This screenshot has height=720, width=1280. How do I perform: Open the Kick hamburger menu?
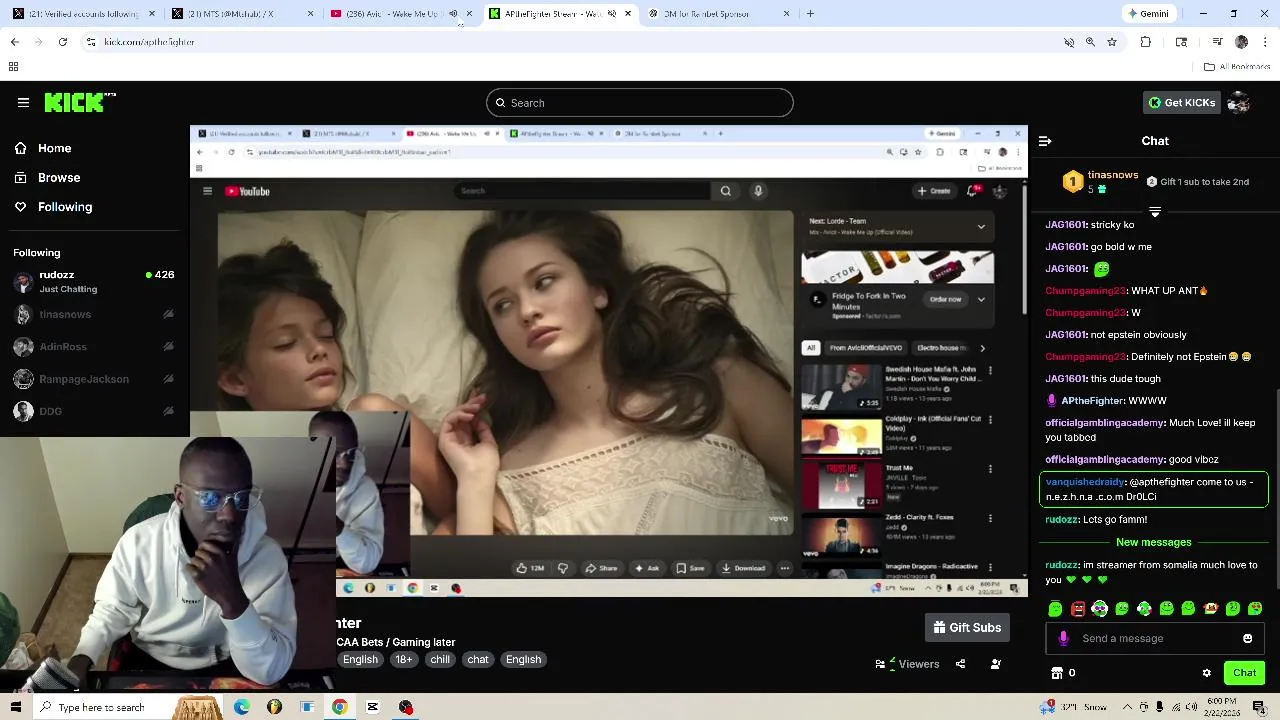click(23, 102)
